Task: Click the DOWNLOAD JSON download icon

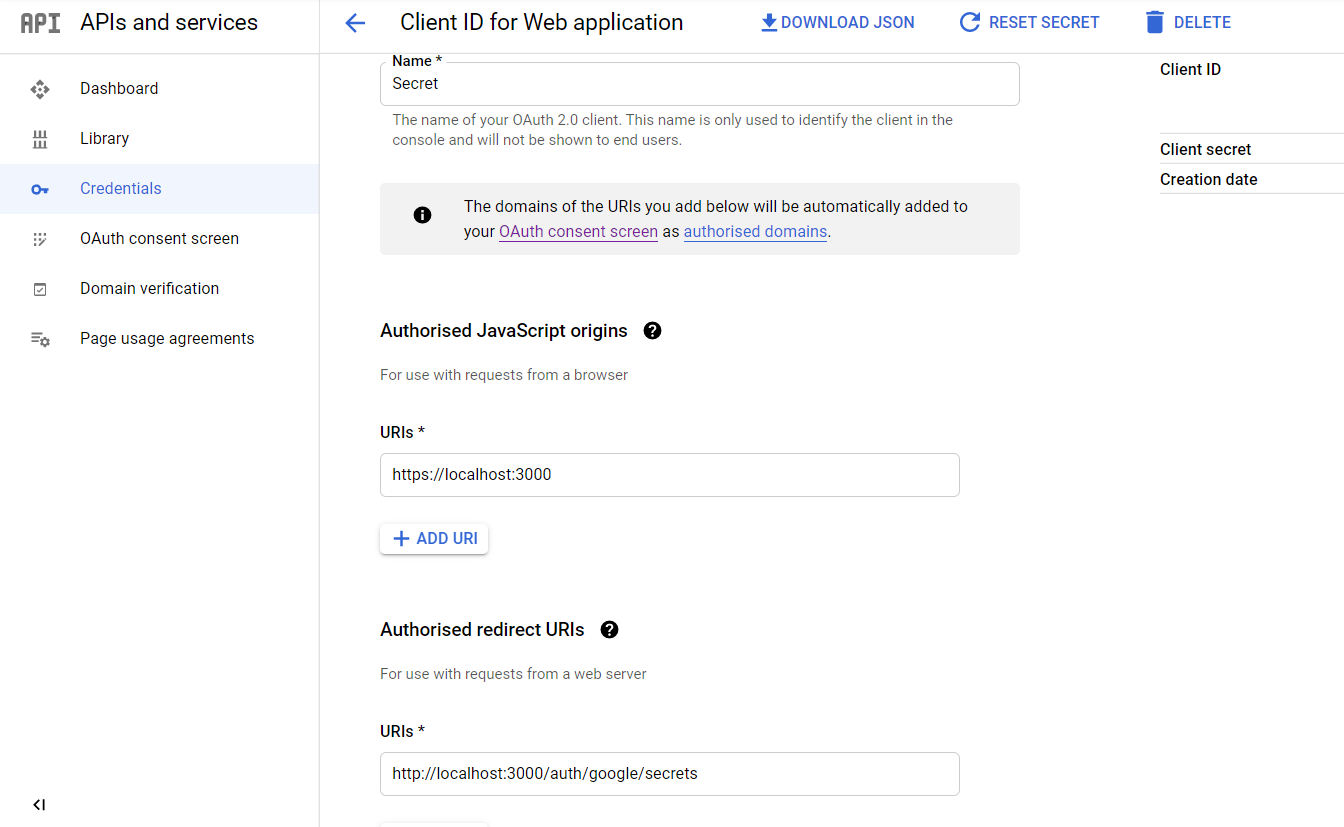Action: point(769,21)
